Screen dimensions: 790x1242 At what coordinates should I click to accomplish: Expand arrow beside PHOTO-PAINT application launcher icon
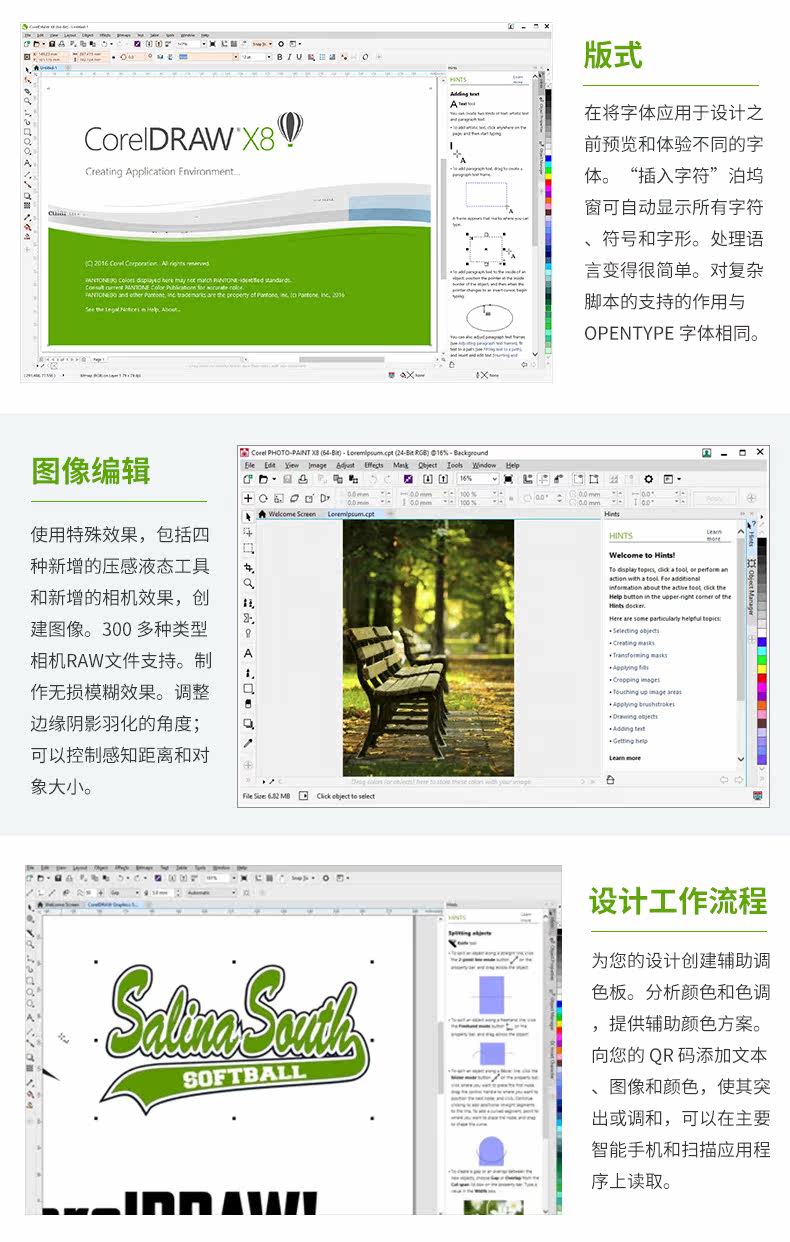[x=680, y=479]
